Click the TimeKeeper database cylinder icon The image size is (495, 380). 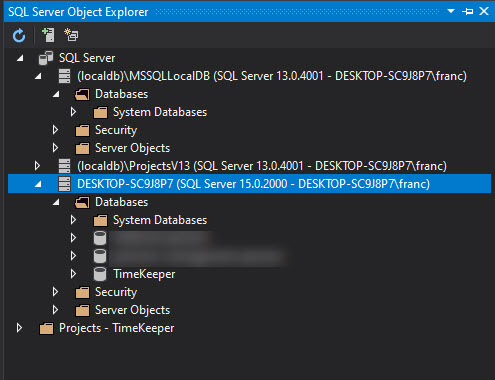point(100,274)
